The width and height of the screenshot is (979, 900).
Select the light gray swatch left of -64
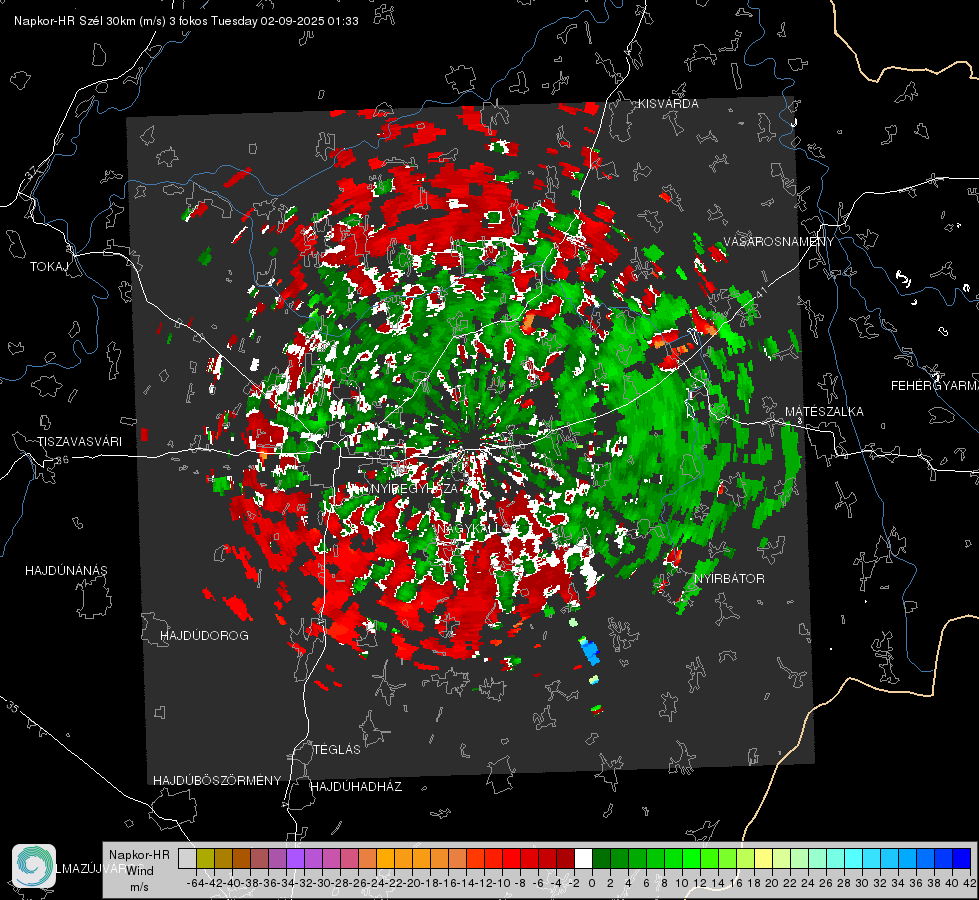[x=187, y=859]
